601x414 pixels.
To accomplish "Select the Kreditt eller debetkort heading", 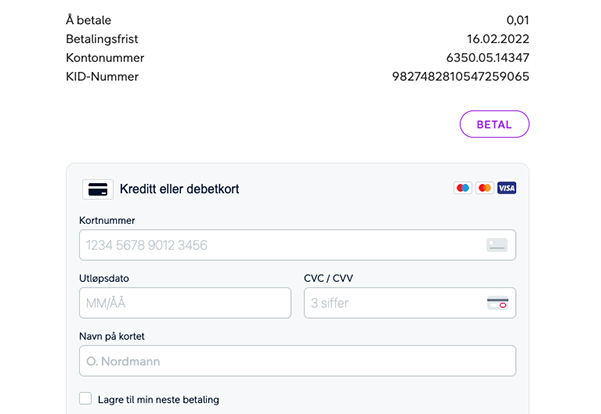I will 179,189.
